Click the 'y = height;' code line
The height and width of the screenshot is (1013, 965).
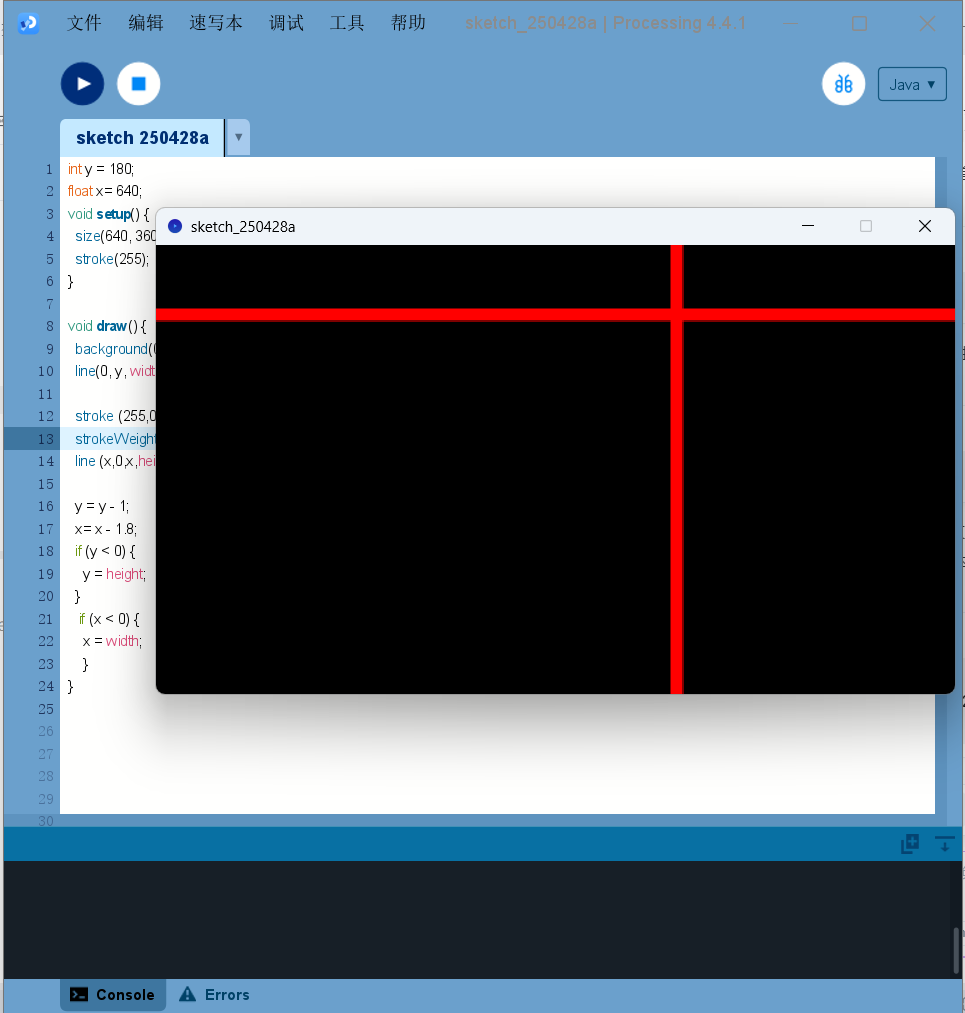114,574
